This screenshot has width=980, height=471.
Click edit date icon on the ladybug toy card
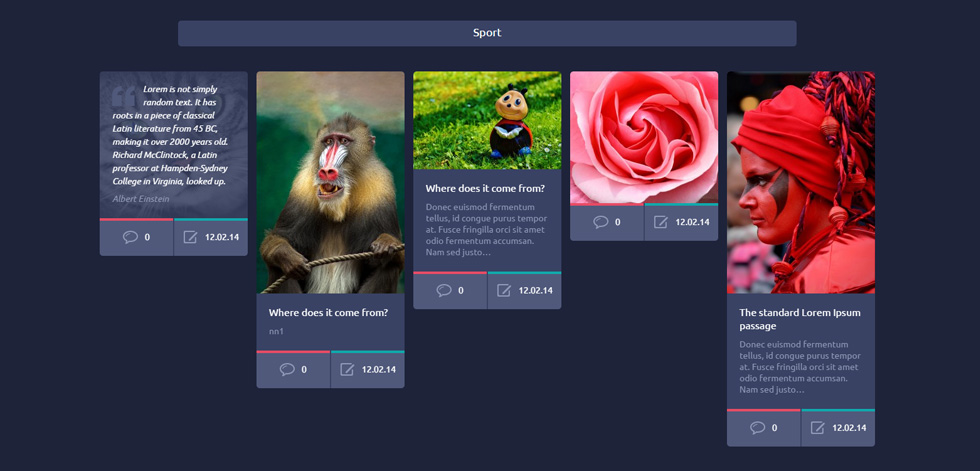[504, 290]
